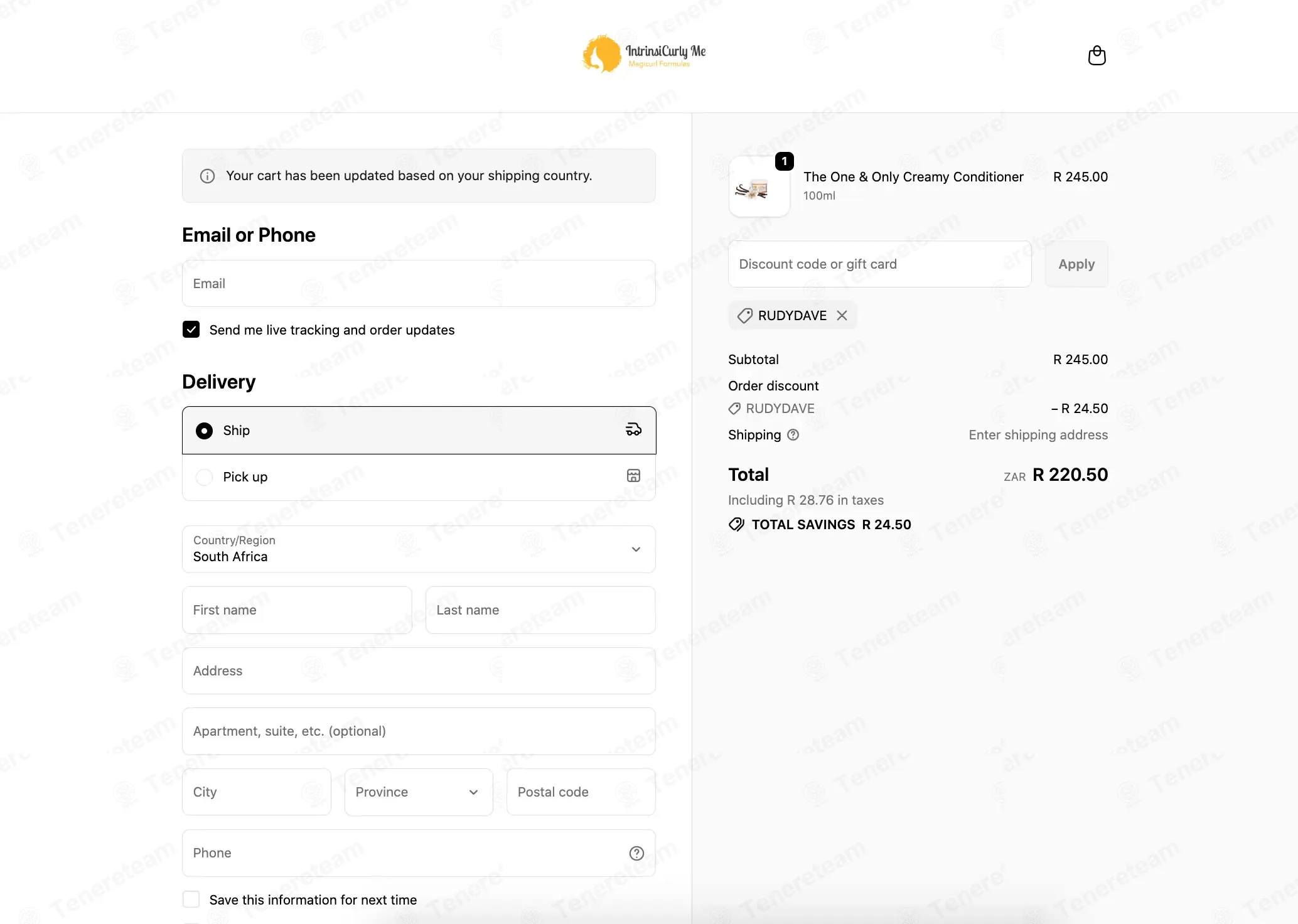
Task: Click the Apply discount button
Action: pos(1076,264)
